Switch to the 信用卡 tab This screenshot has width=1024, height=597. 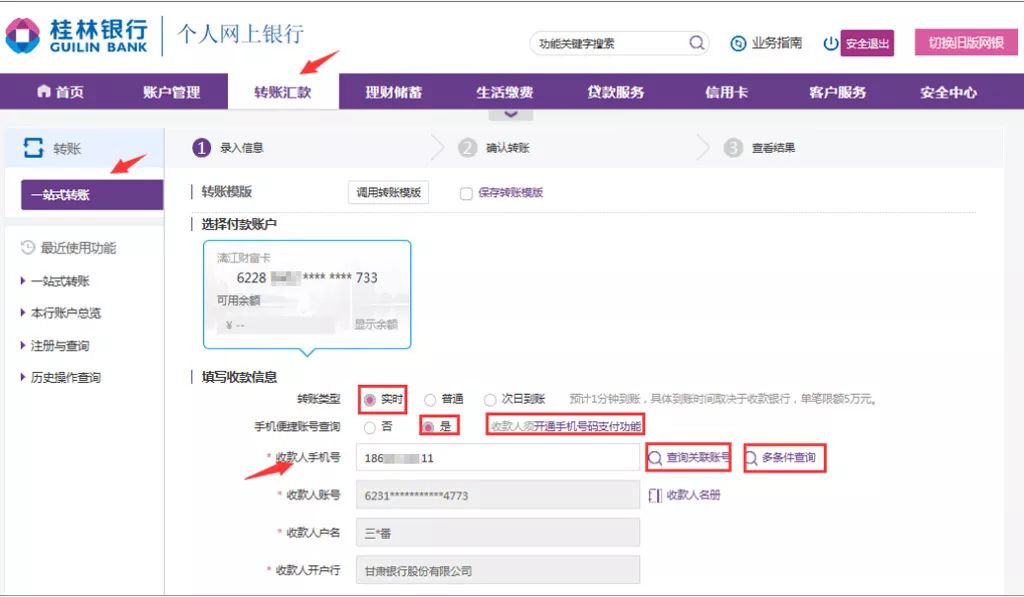coord(725,92)
